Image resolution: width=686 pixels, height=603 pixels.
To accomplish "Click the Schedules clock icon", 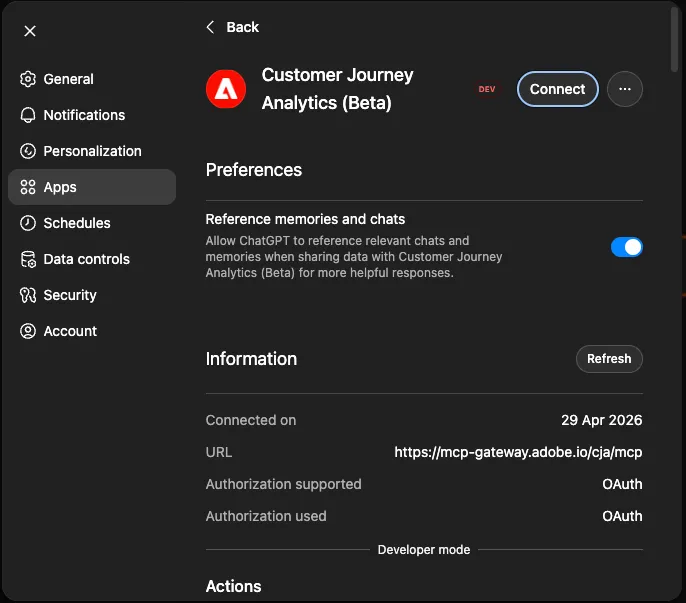I will click(x=28, y=223).
